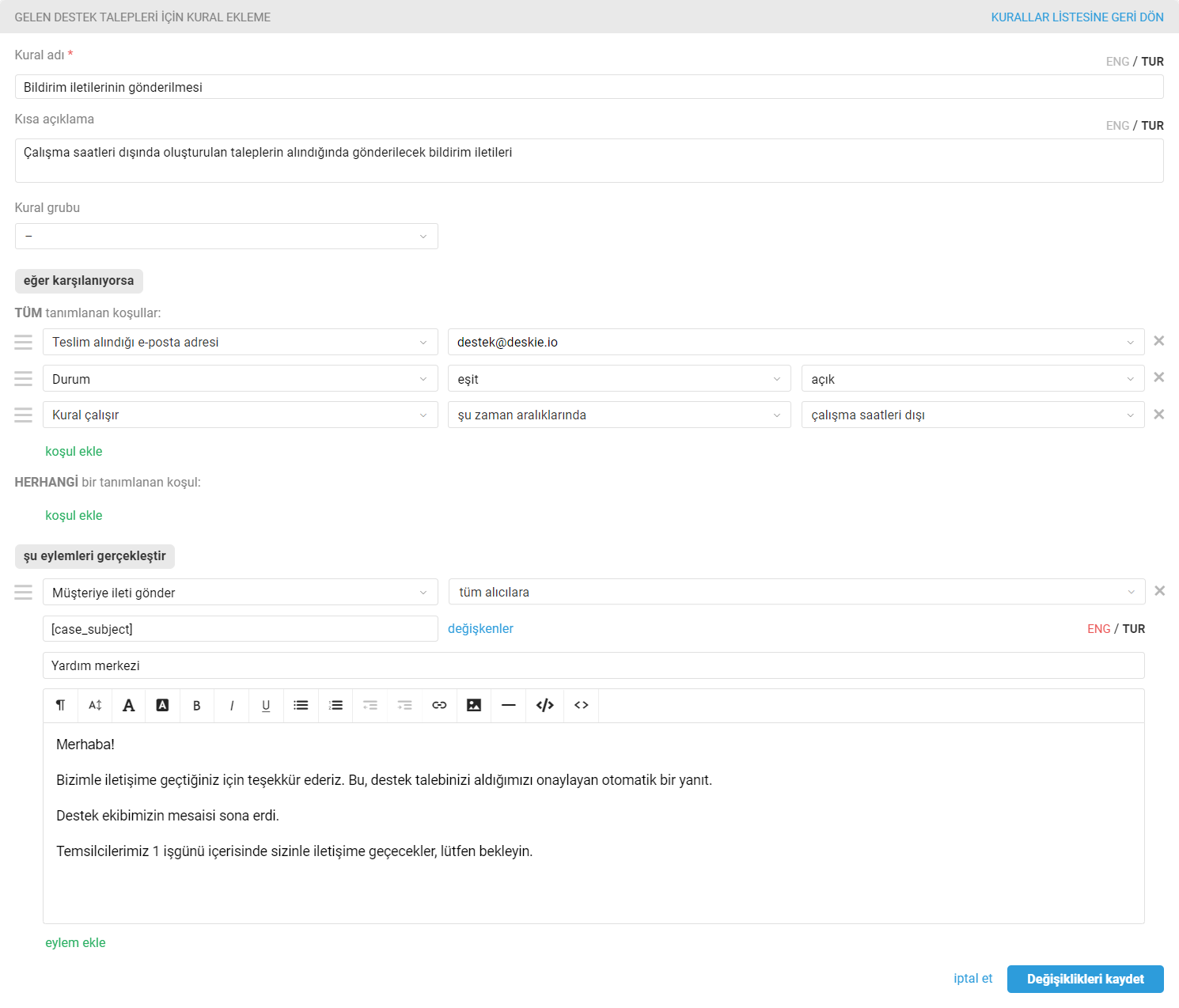Insert horizontal line in editor
Image resolution: width=1179 pixels, height=1008 pixels.
click(509, 706)
